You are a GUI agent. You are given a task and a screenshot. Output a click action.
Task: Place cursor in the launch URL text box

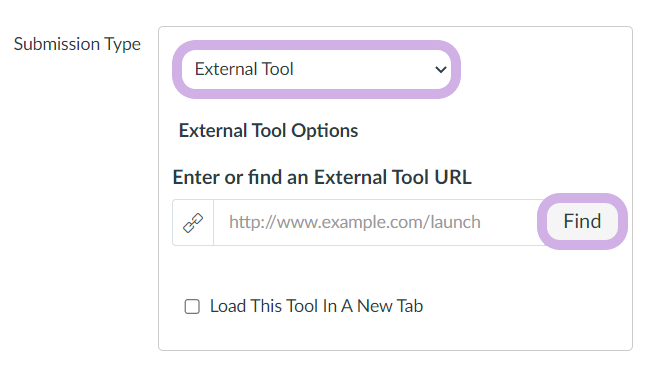(x=380, y=222)
